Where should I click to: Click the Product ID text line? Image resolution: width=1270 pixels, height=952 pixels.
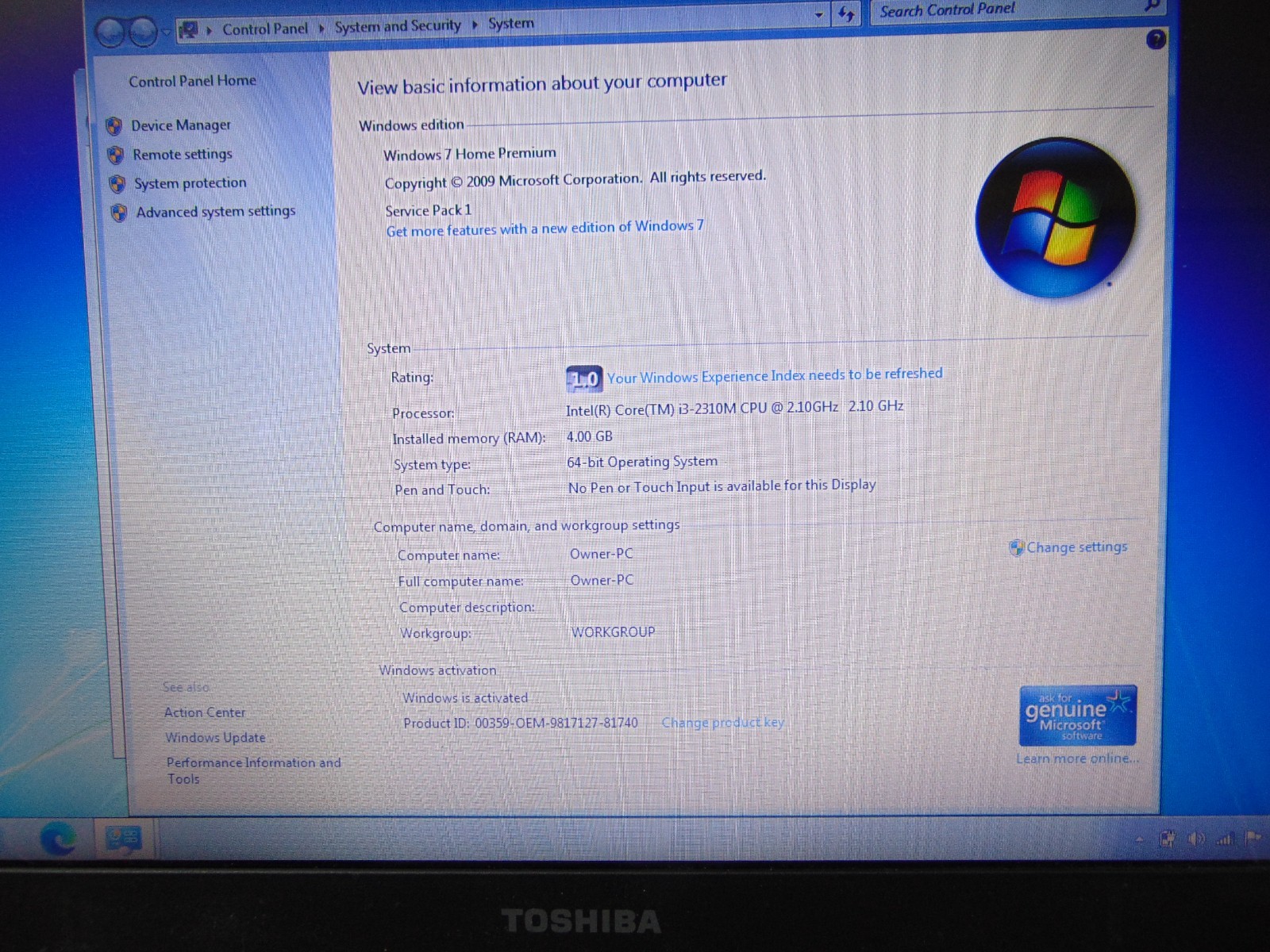[x=521, y=723]
